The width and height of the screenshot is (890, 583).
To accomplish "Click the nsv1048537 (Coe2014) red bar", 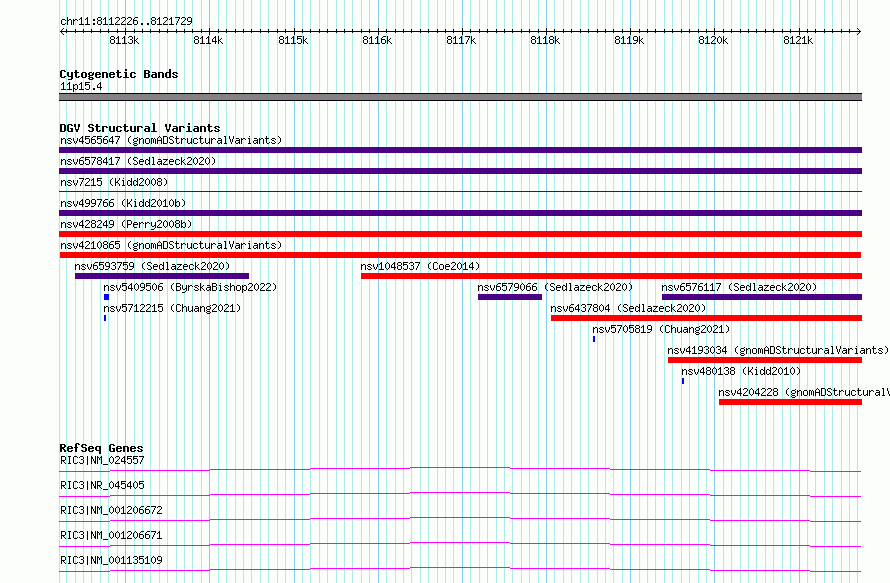I will [x=611, y=276].
